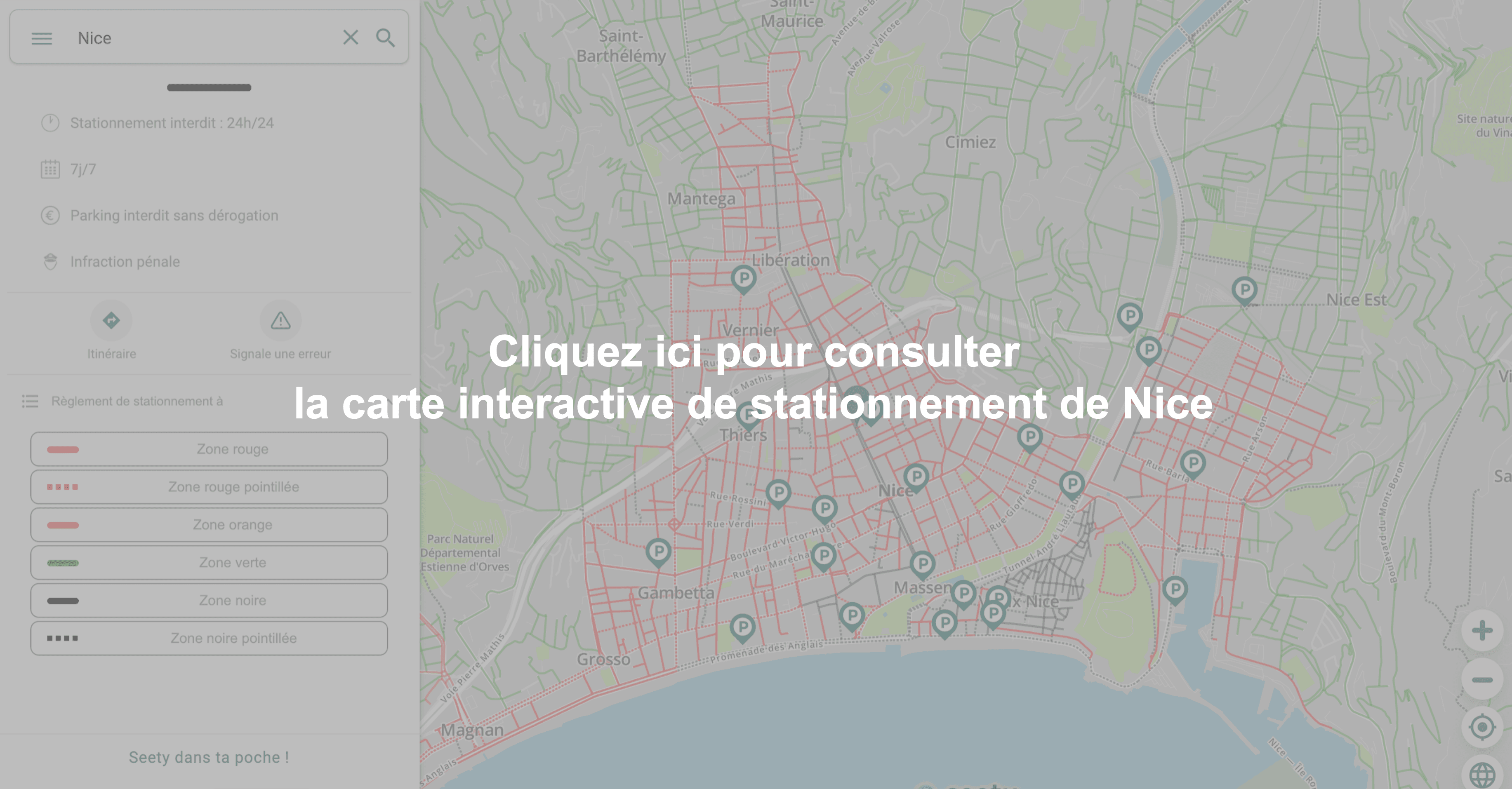
Task: Select the Zone orange legend entry
Action: pos(209,524)
